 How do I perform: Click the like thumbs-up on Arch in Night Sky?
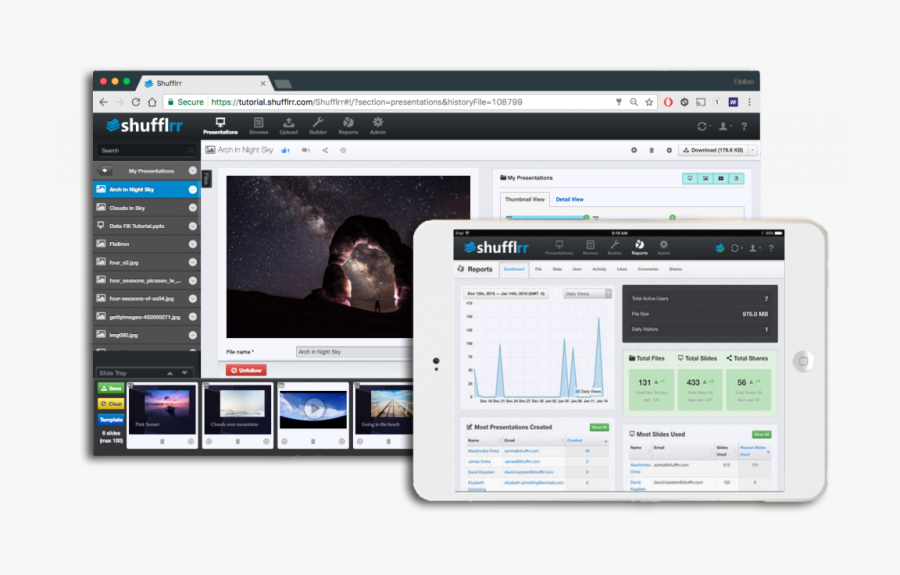point(285,150)
